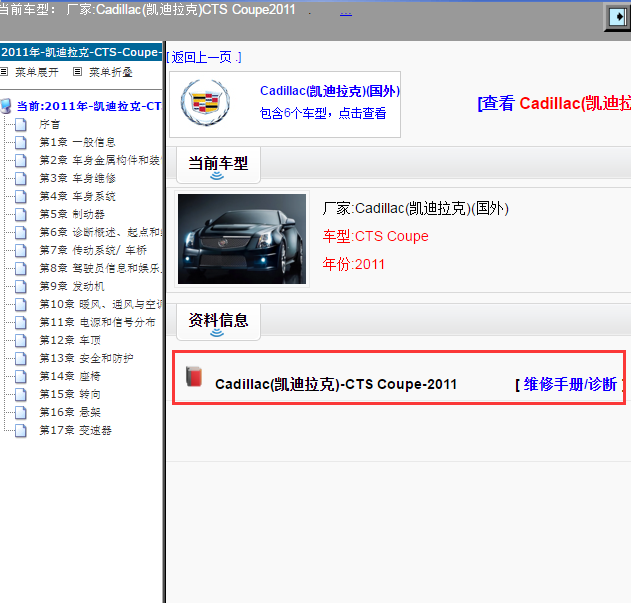The image size is (631, 603).
Task: Open 第3章 车身维修
Action: (x=77, y=178)
